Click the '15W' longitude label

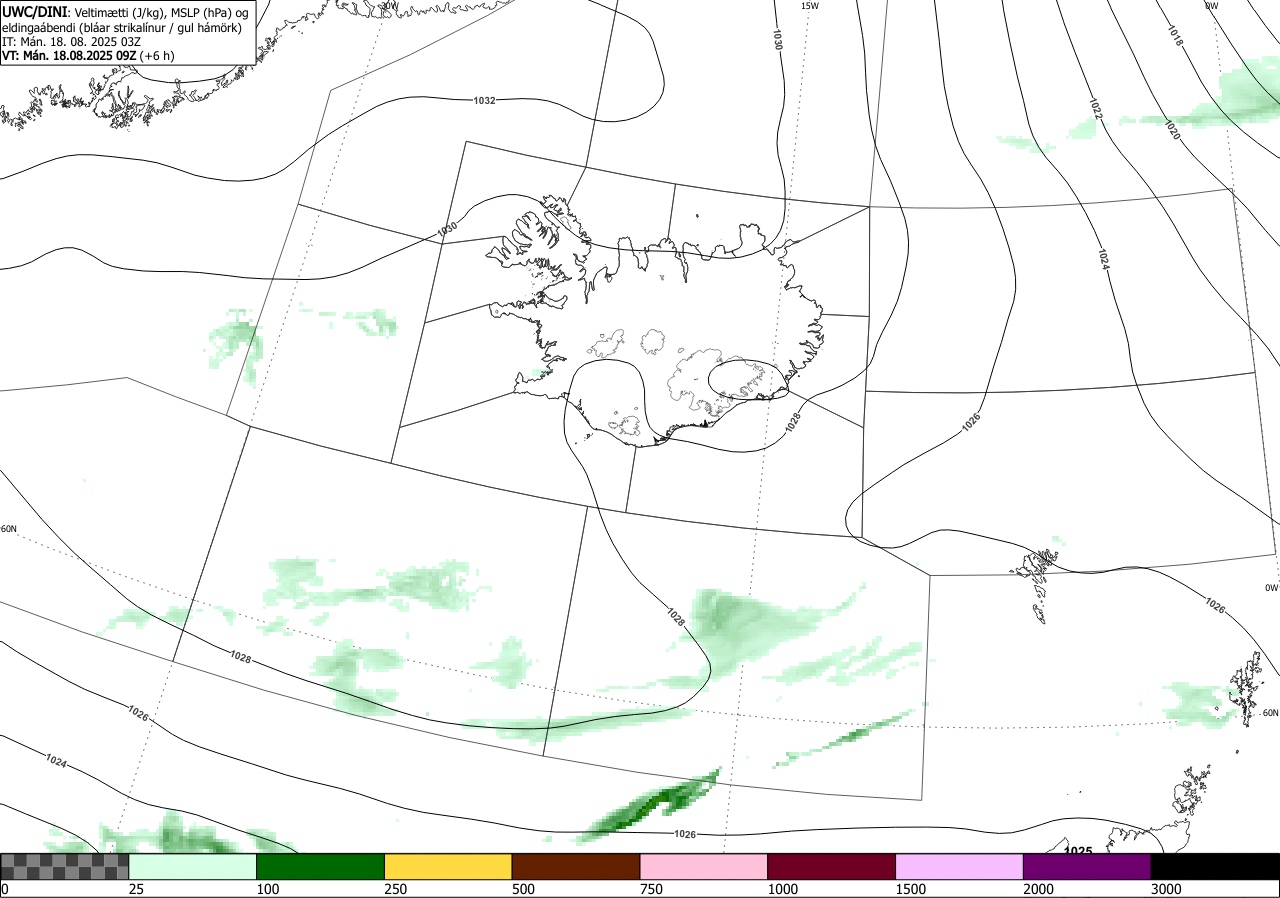[x=810, y=5]
